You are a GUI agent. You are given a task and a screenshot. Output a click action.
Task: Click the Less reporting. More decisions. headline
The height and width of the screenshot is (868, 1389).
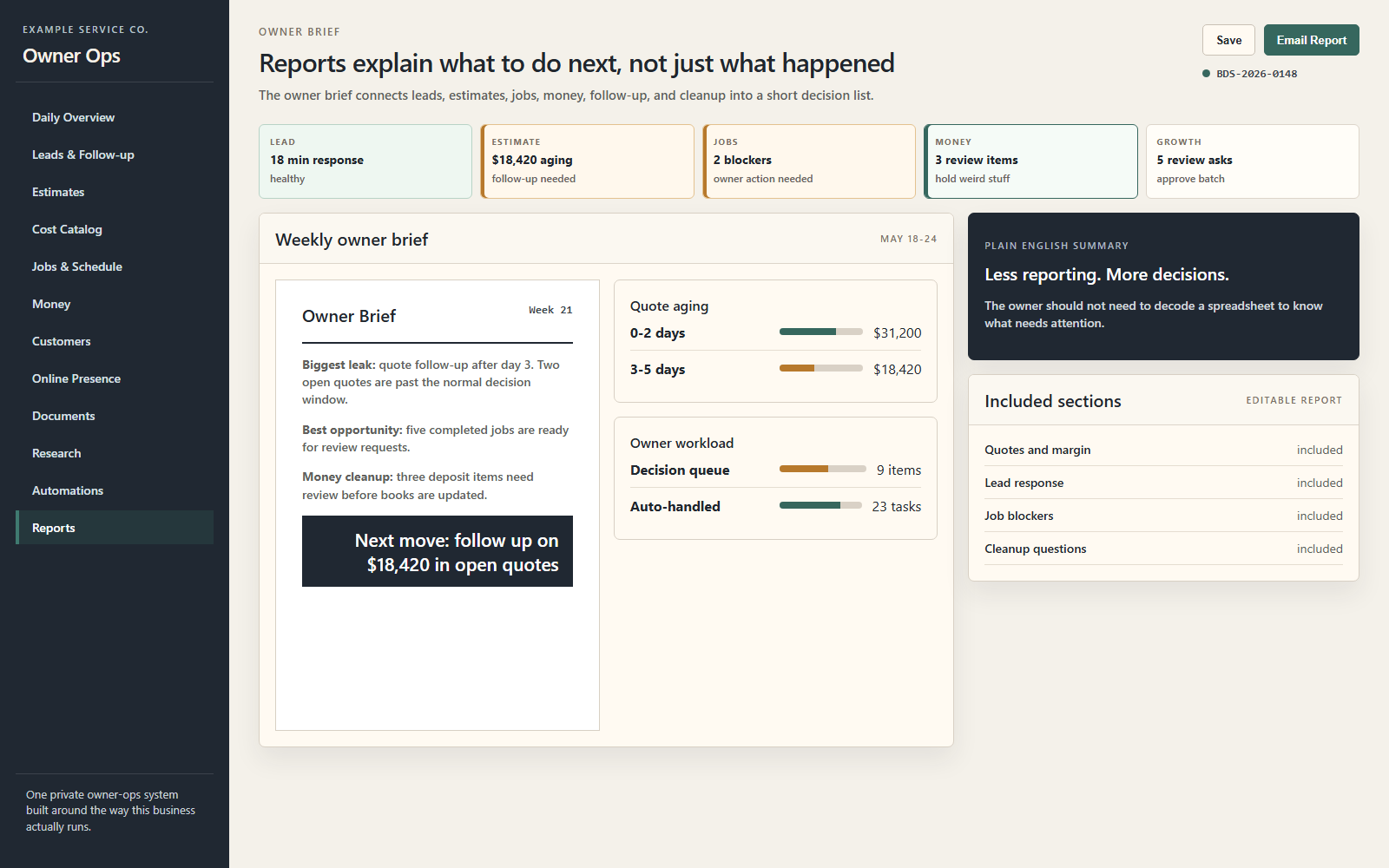pos(1107,274)
